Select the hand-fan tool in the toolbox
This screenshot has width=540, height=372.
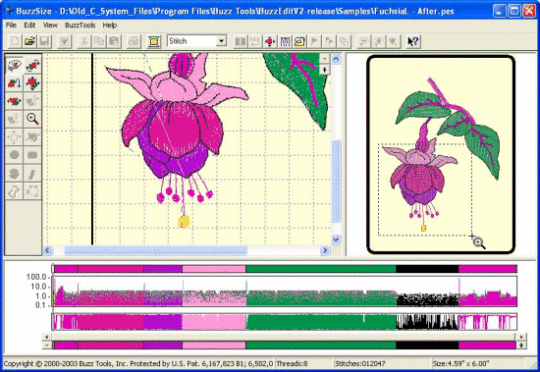coord(14,65)
